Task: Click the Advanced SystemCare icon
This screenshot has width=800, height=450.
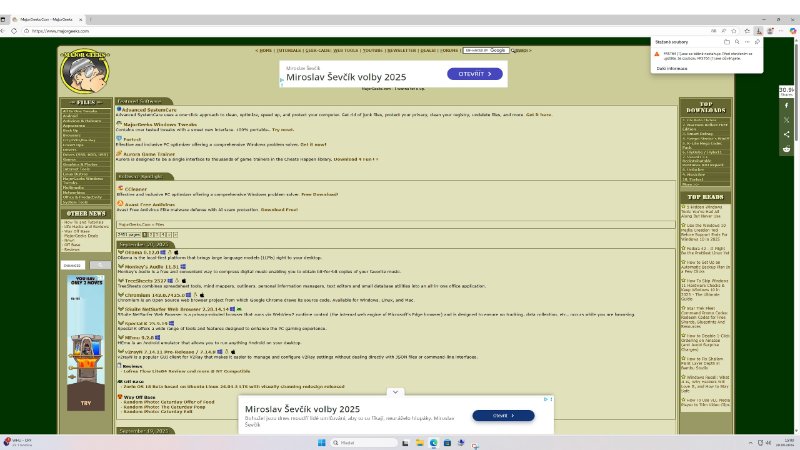Action: coord(119,109)
